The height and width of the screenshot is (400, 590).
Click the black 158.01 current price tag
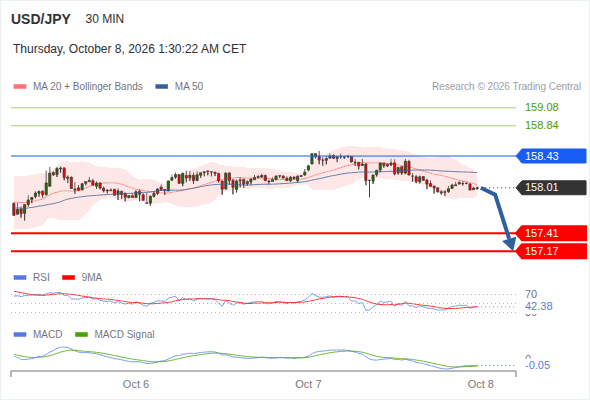click(551, 187)
